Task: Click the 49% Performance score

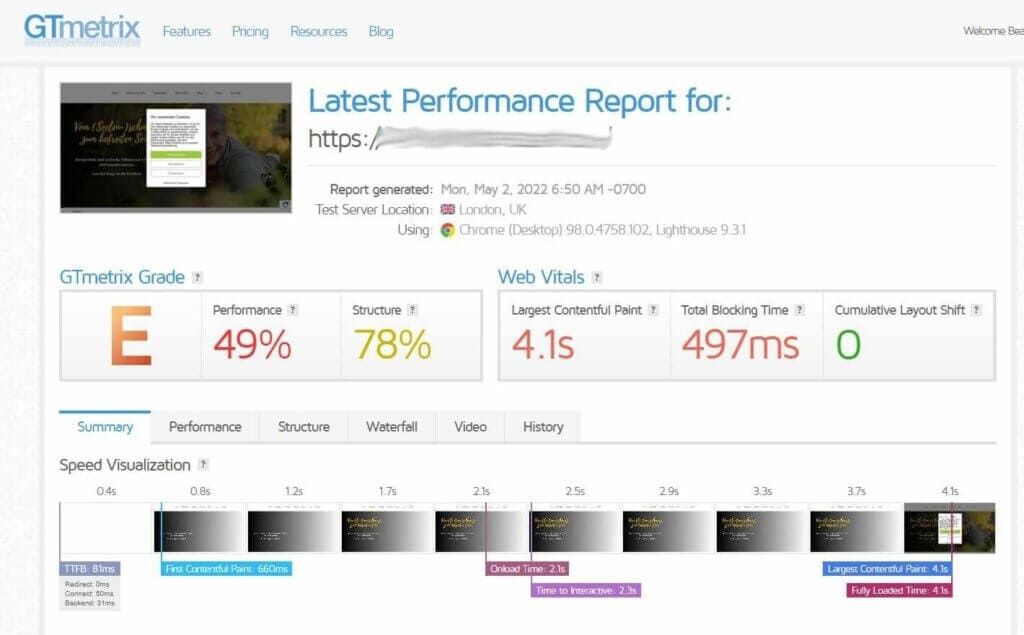Action: 252,344
